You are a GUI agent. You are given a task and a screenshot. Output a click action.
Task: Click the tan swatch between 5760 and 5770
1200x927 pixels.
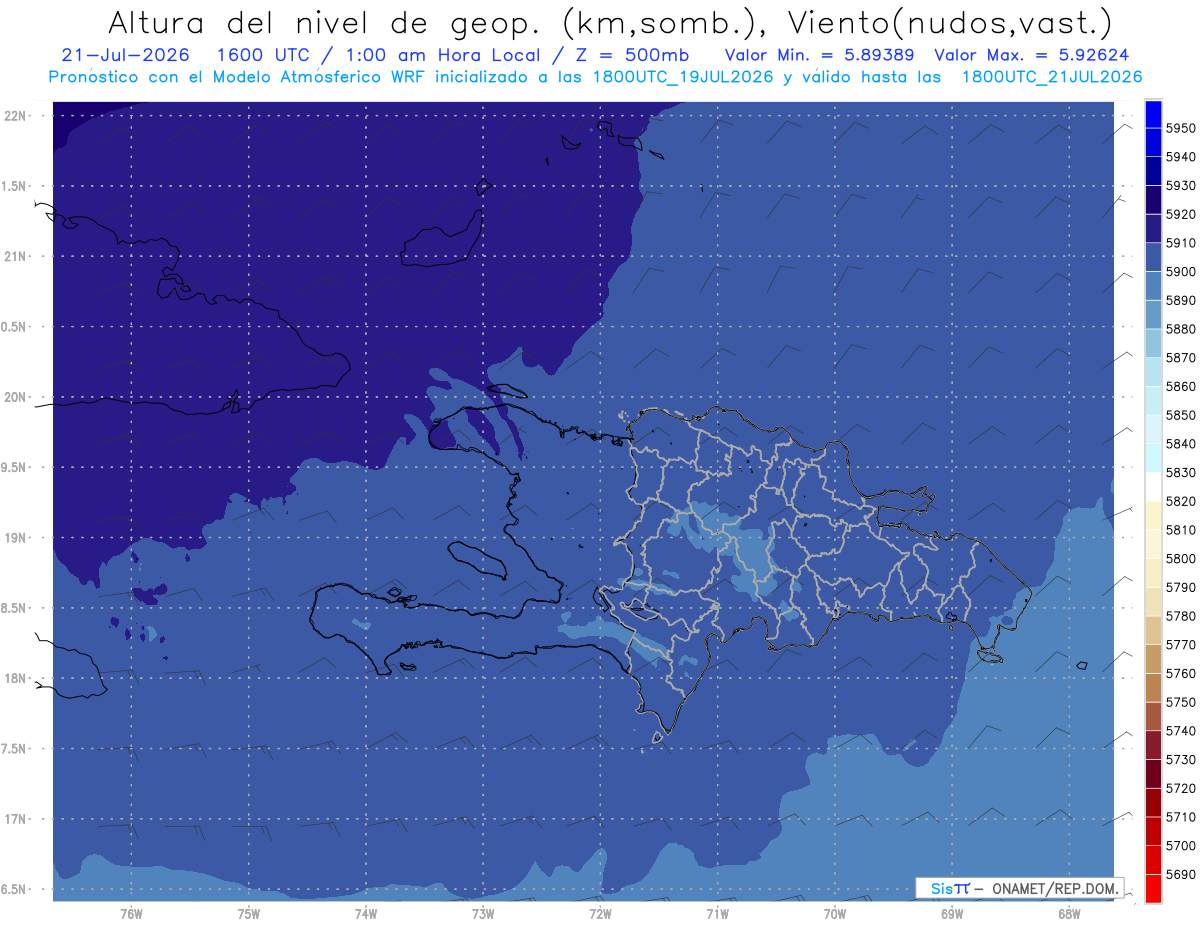click(x=1153, y=659)
